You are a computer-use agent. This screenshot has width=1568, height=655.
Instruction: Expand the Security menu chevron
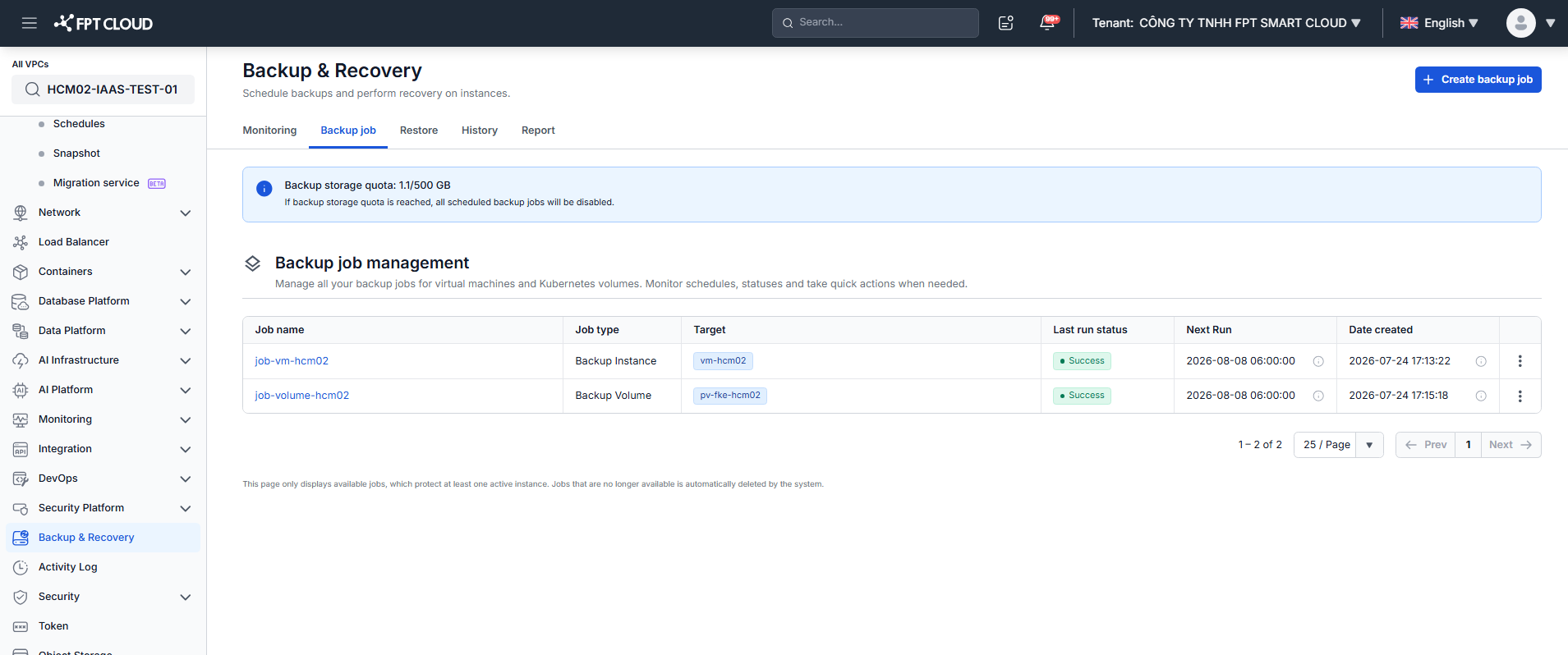click(x=186, y=597)
